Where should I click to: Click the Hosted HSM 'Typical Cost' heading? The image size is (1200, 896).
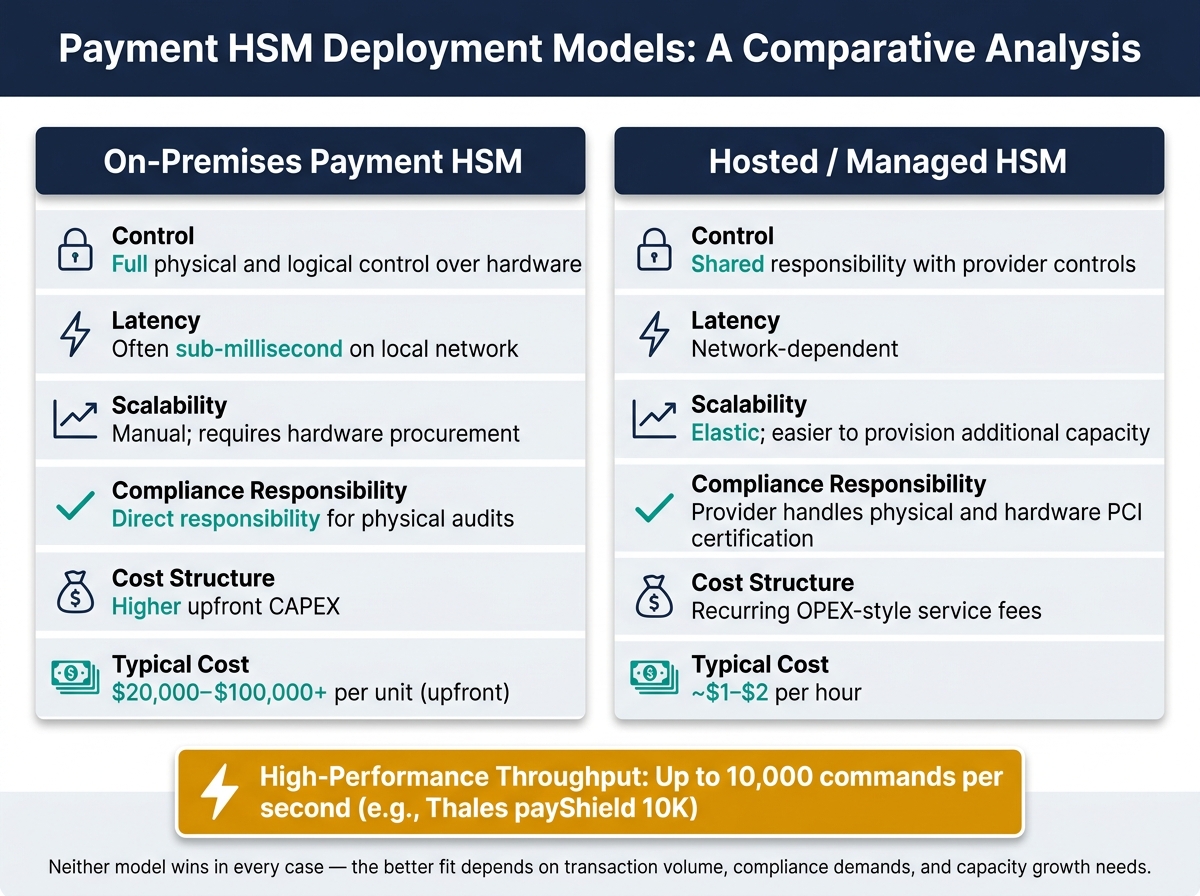(760, 664)
